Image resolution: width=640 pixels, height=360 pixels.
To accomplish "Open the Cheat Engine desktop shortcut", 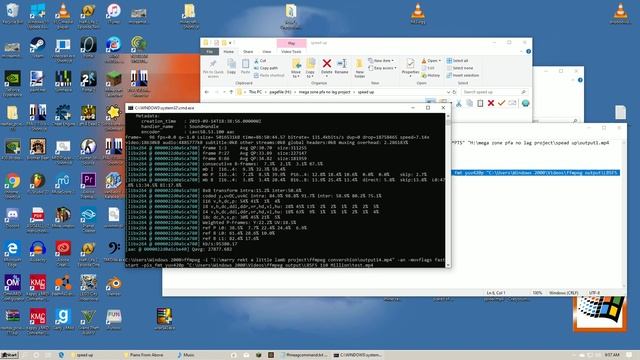I will [63, 115].
